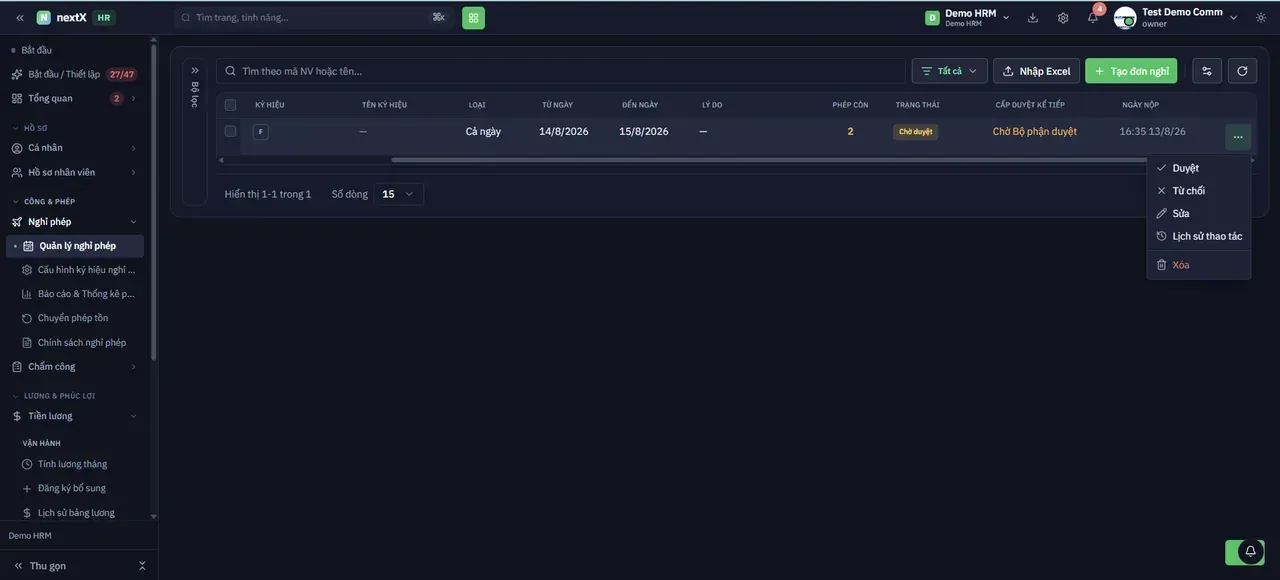Screen dimensions: 1280x580
Task: Tick the checkbox for the 14/8/2026 leave row
Action: [230, 131]
